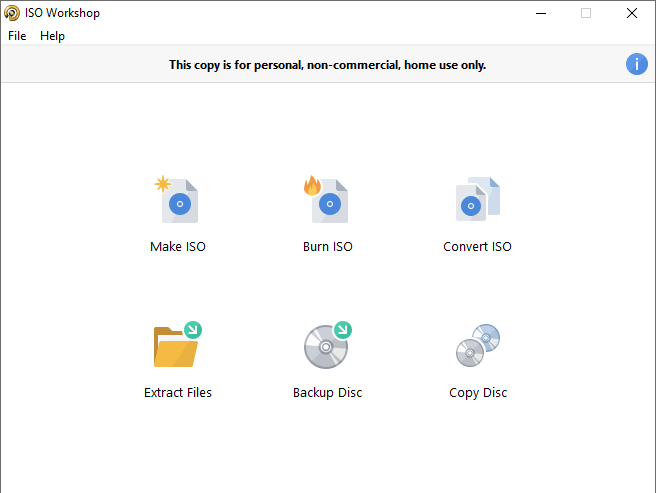Screen dimensions: 656x493
Task: Click the personal non-commercial use notice text
Action: 327,65
